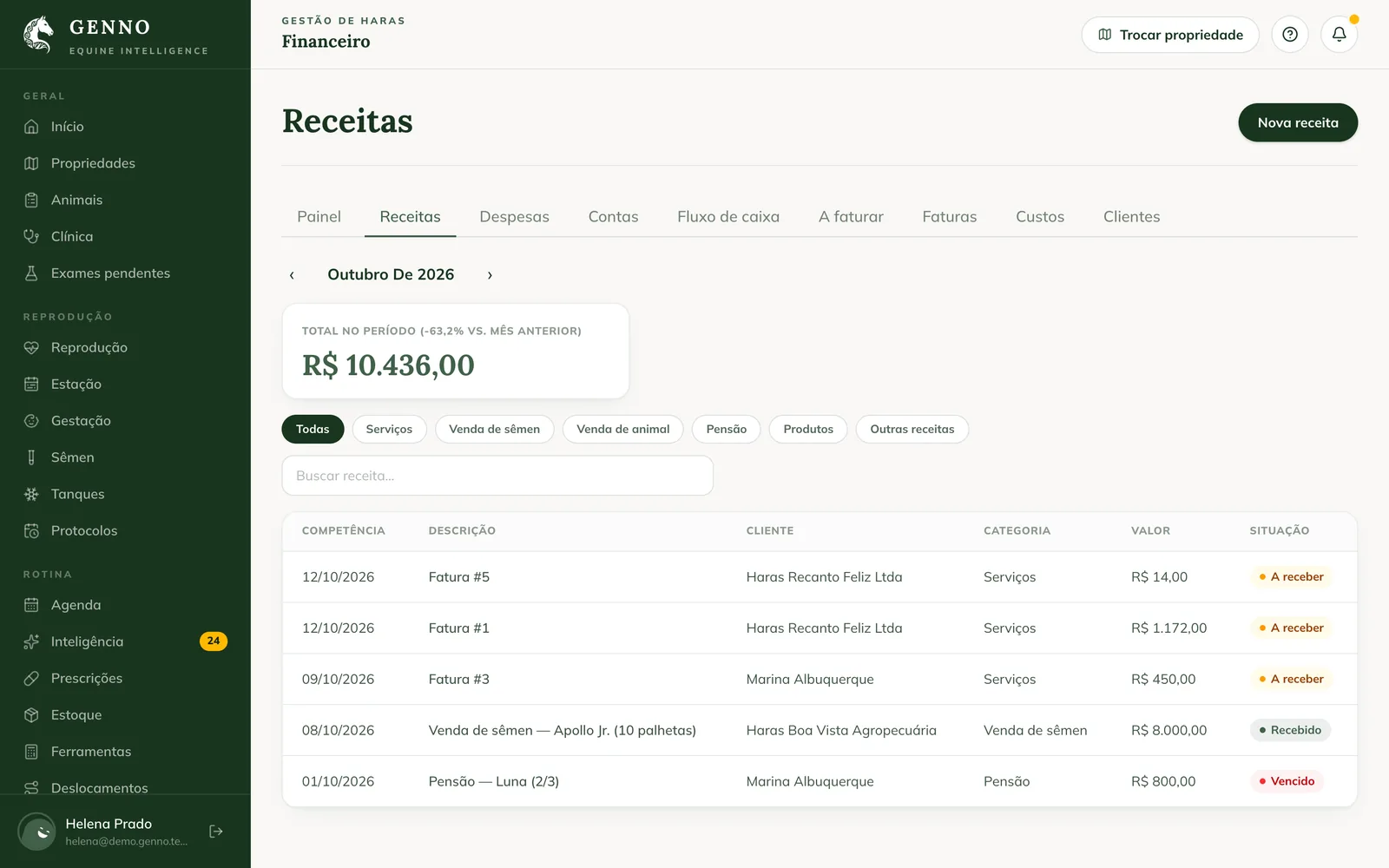This screenshot has width=1389, height=868.
Task: Open the Fatura #3 row
Action: pyautogui.click(x=820, y=680)
